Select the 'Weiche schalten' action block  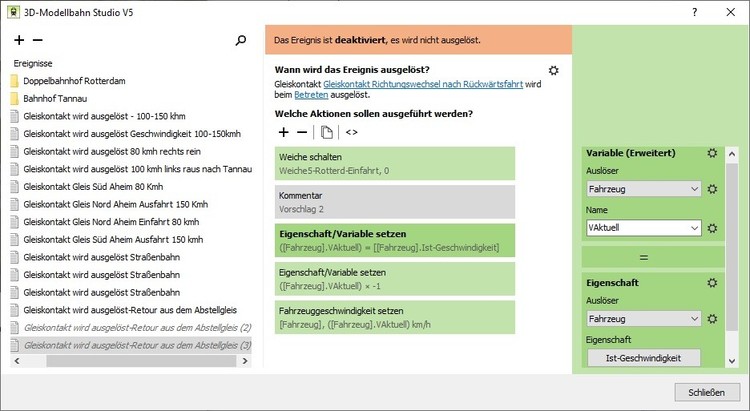click(x=394, y=164)
